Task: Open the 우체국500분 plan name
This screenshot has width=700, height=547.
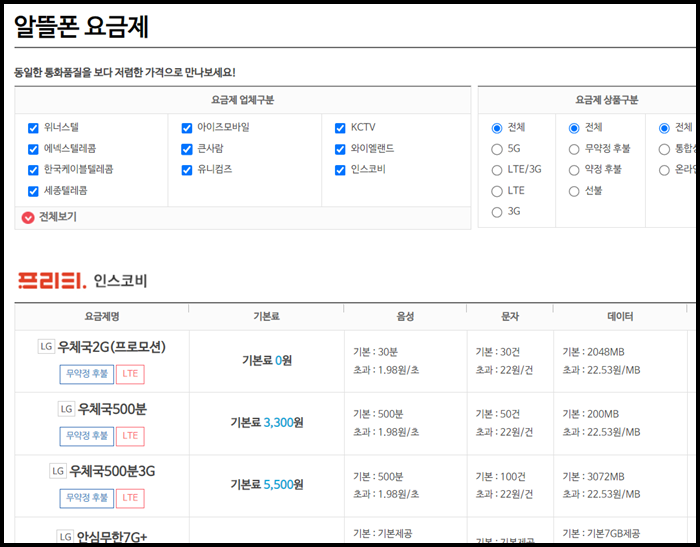Action: click(112, 409)
